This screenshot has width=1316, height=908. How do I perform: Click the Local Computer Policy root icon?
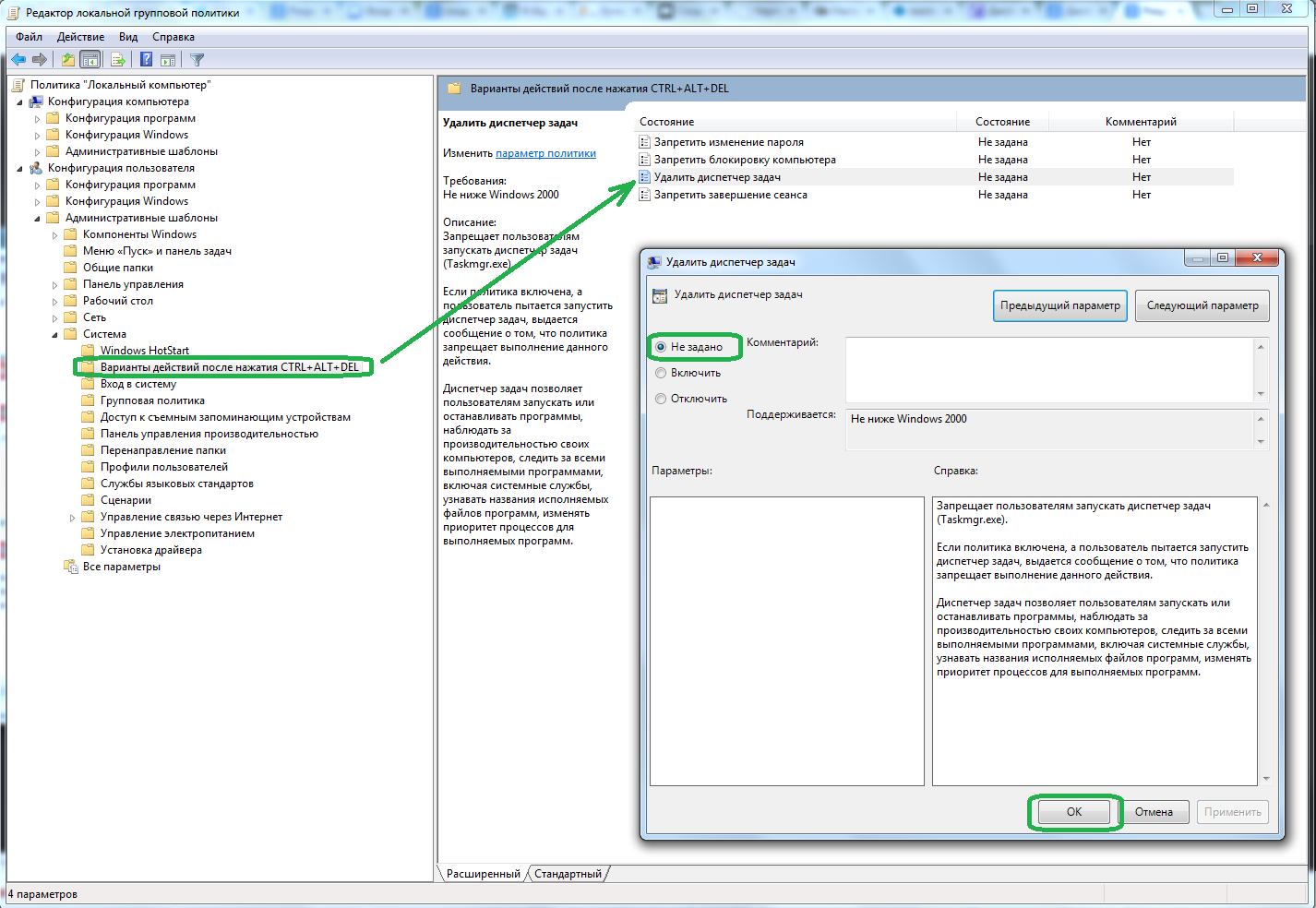tap(18, 85)
